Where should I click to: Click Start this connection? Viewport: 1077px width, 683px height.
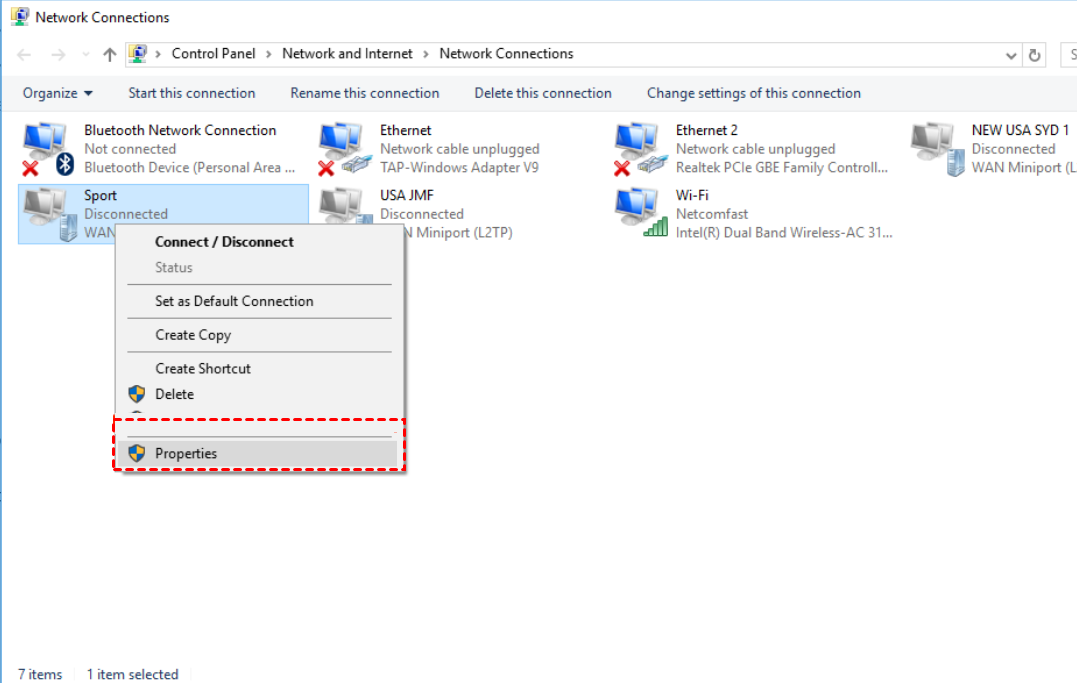(192, 93)
